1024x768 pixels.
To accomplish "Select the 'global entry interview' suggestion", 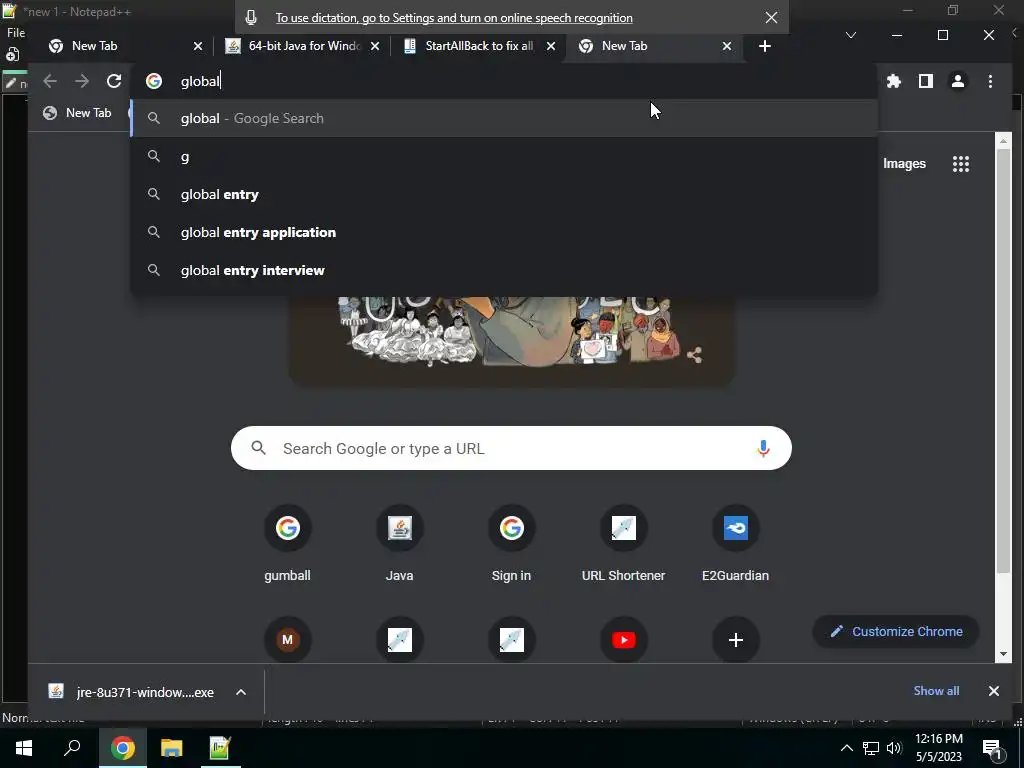I will [504, 270].
